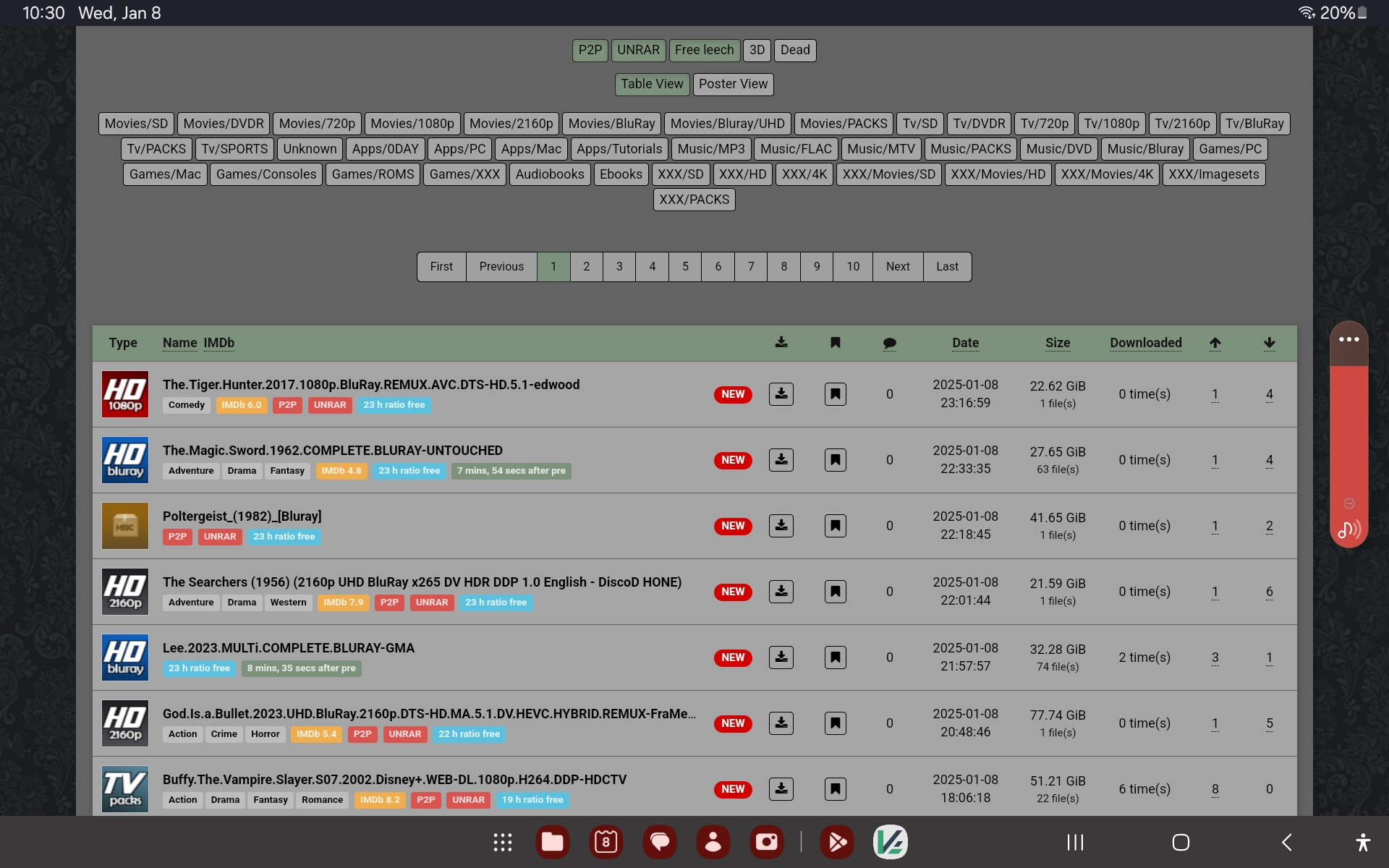1389x868 pixels.
Task: Sort by comments bubble column header
Action: pyautogui.click(x=889, y=343)
